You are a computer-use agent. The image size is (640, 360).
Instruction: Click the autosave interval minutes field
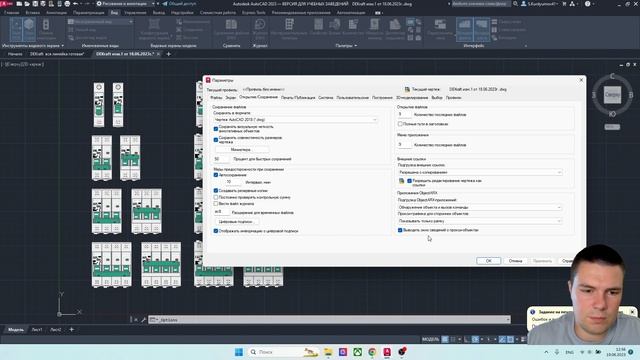(x=233, y=182)
